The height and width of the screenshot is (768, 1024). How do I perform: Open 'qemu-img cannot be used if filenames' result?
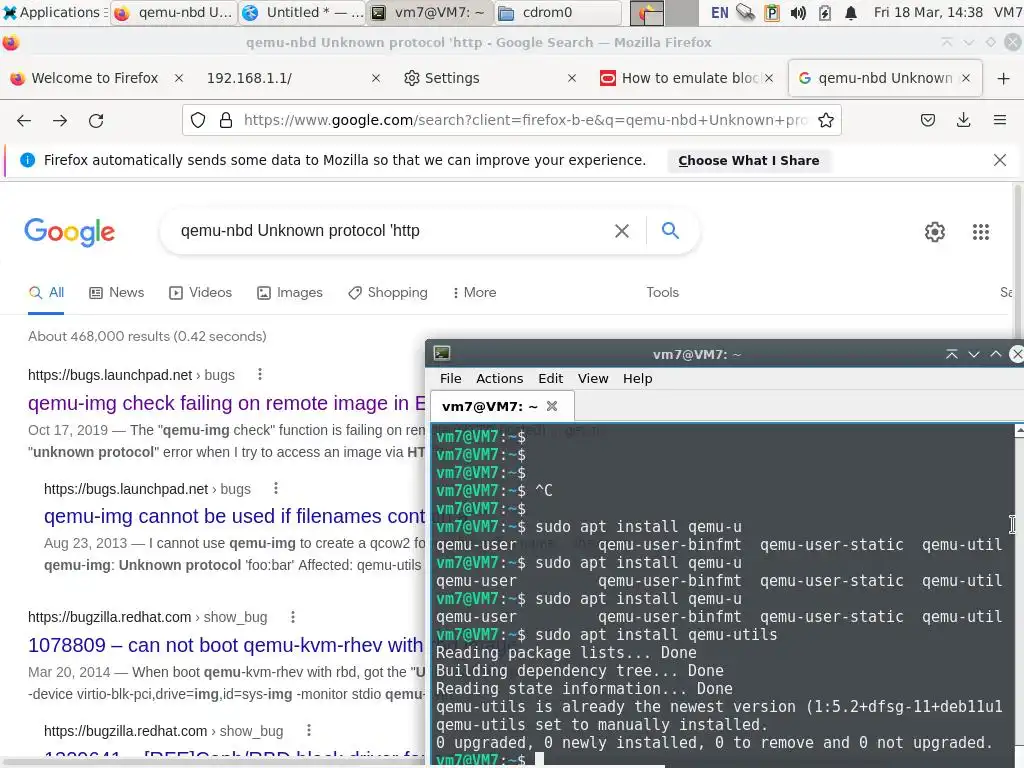point(234,517)
